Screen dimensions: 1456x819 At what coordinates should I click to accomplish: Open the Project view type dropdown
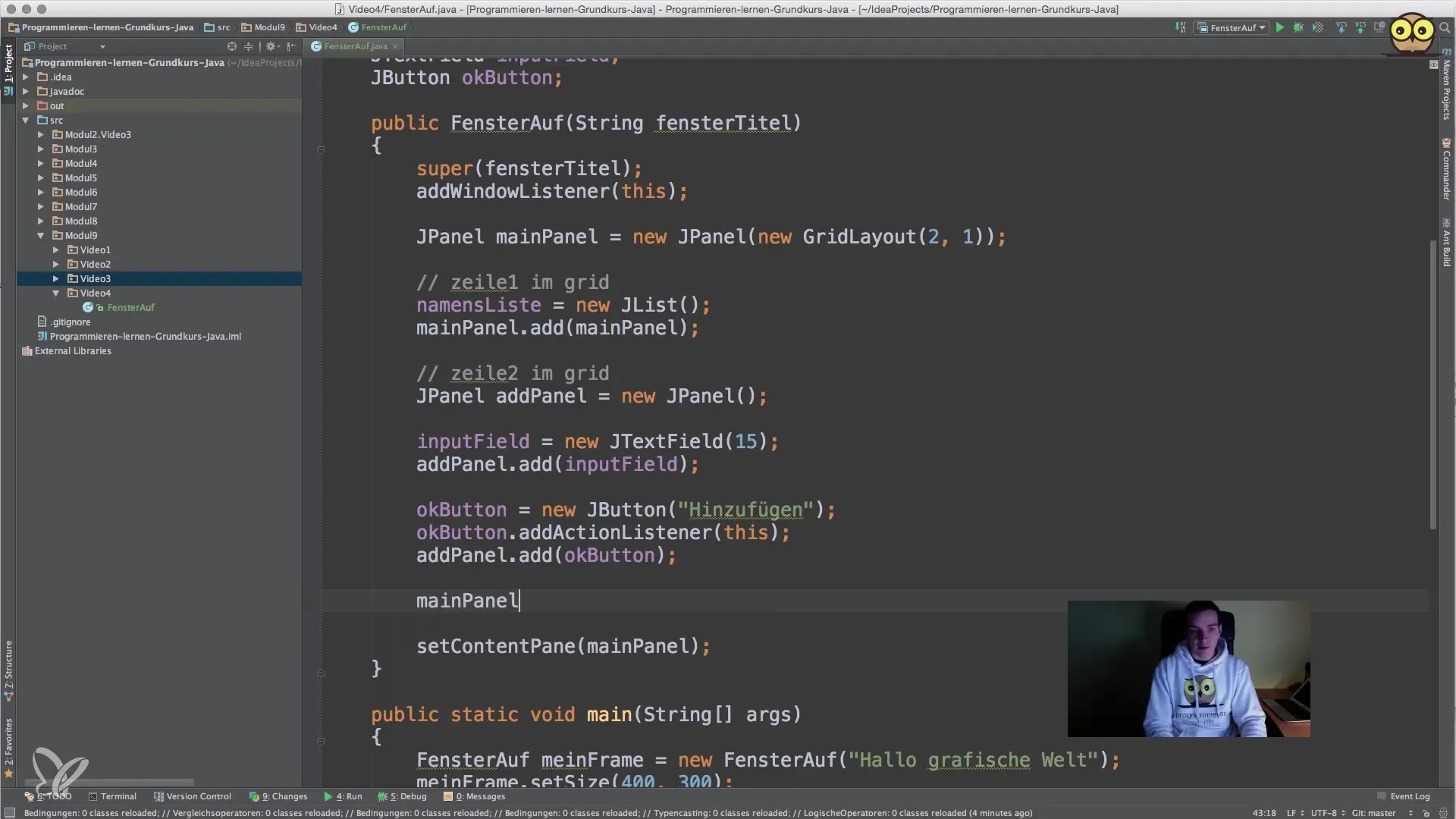pos(65,46)
